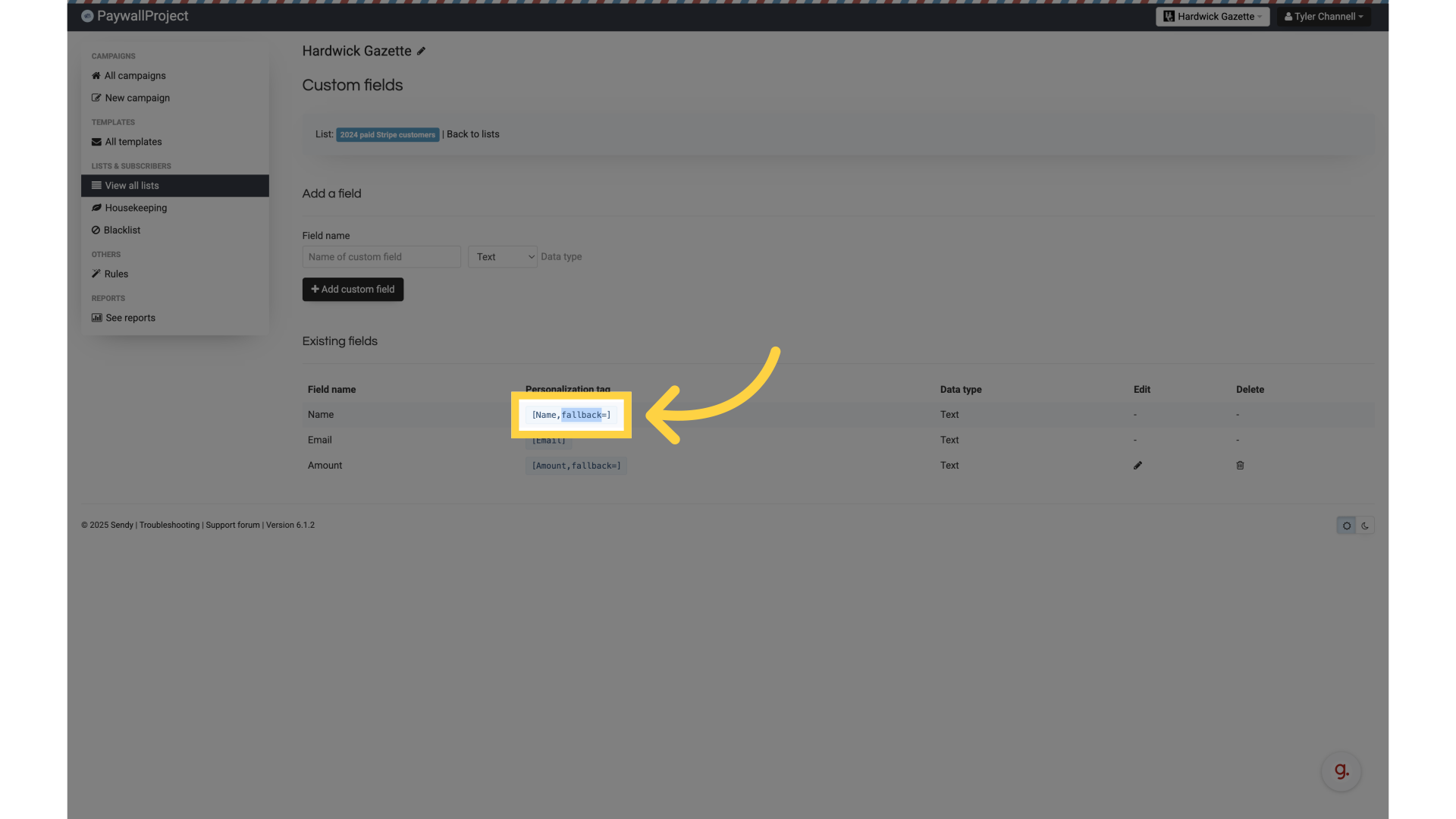The width and height of the screenshot is (1456, 819).
Task: Click the Version 6.1.2 footer text
Action: click(x=290, y=526)
